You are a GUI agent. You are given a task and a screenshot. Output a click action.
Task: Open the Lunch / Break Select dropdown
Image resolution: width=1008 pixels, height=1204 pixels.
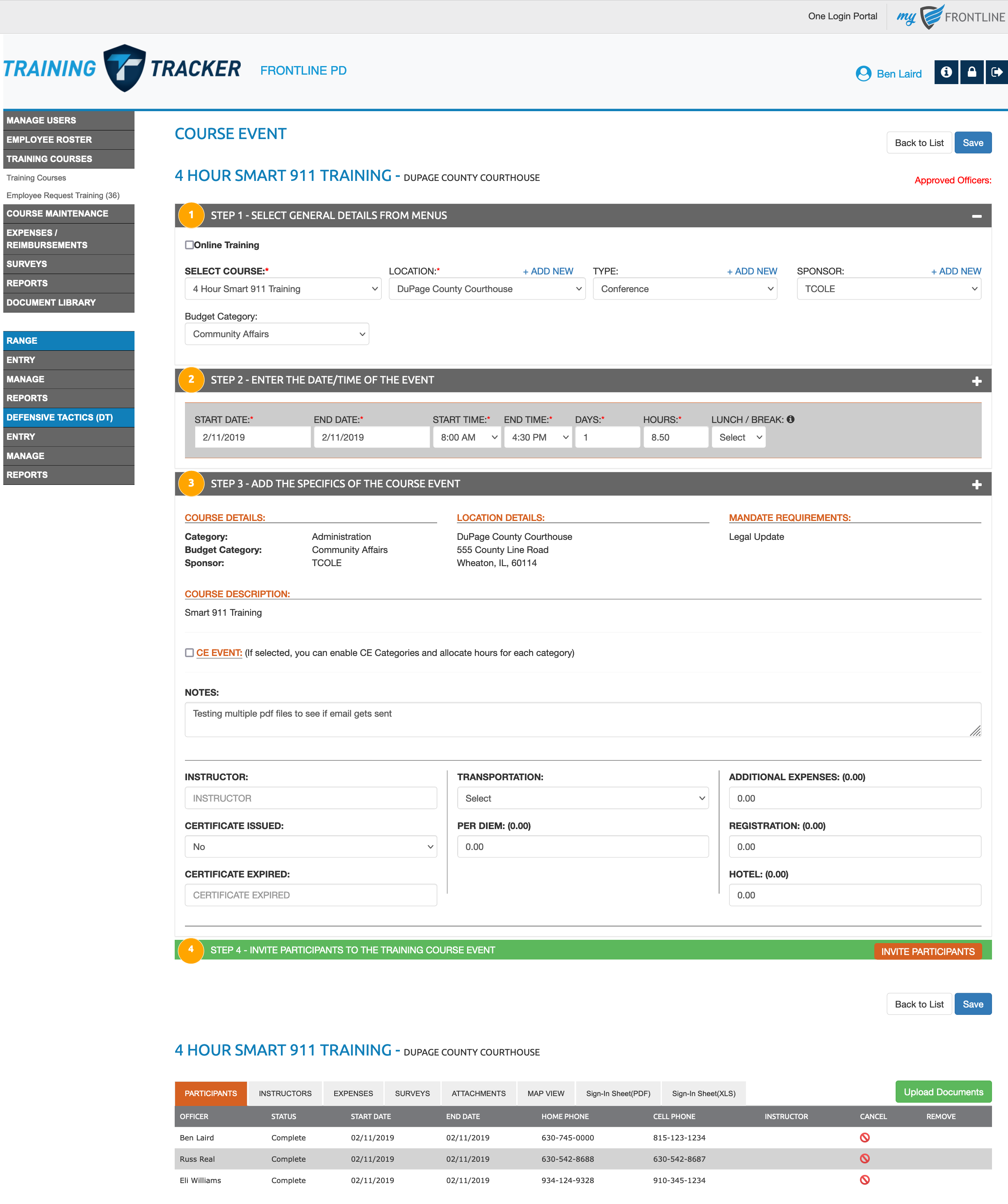pos(738,437)
